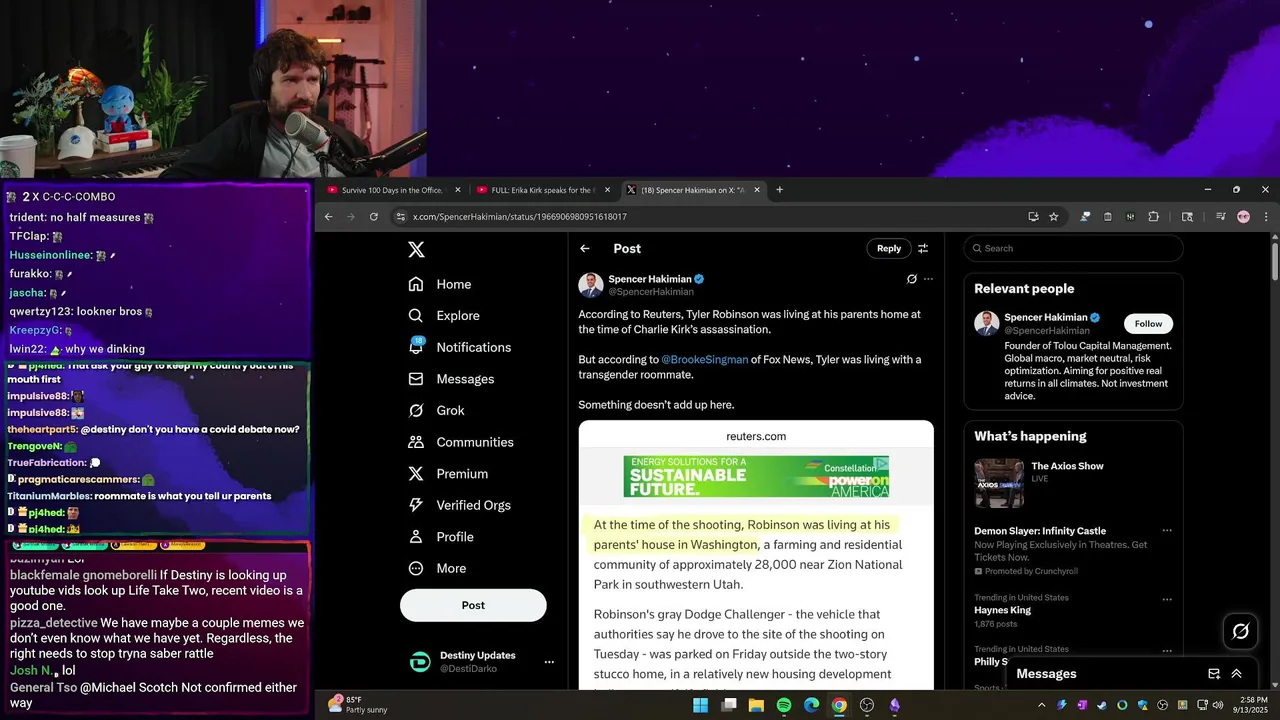Open File Explorer from taskbar

[x=756, y=705]
